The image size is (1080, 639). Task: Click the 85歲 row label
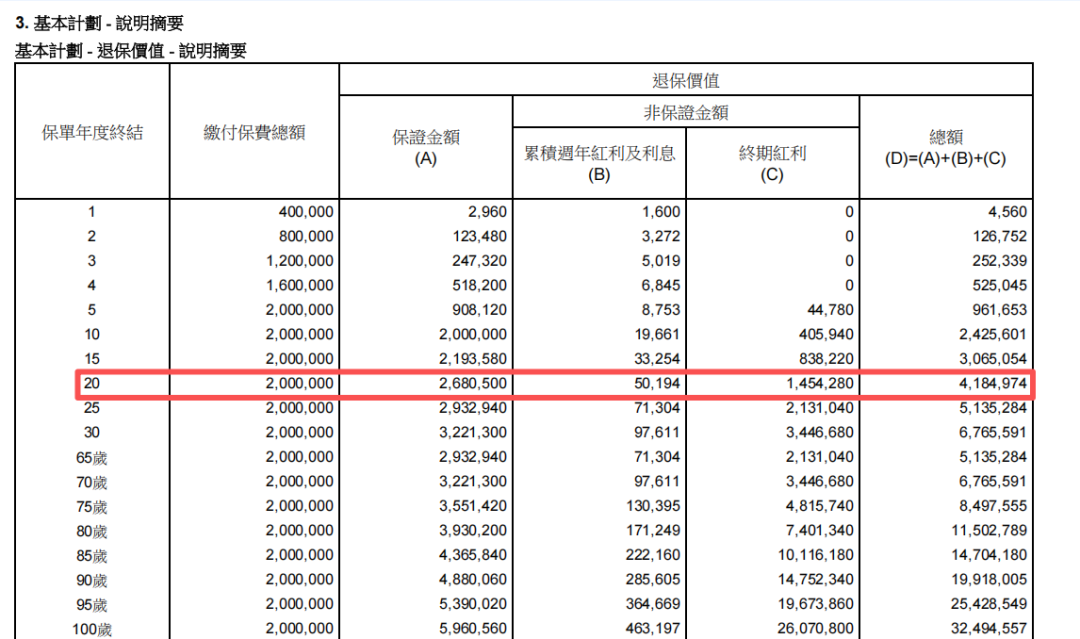point(91,556)
